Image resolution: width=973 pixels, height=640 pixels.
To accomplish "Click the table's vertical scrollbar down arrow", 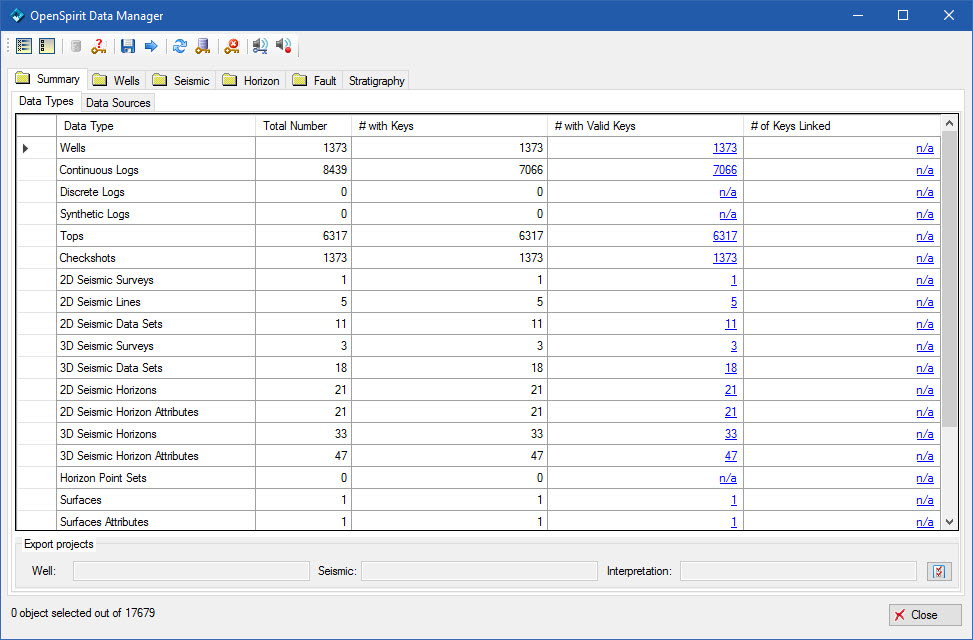I will (950, 521).
